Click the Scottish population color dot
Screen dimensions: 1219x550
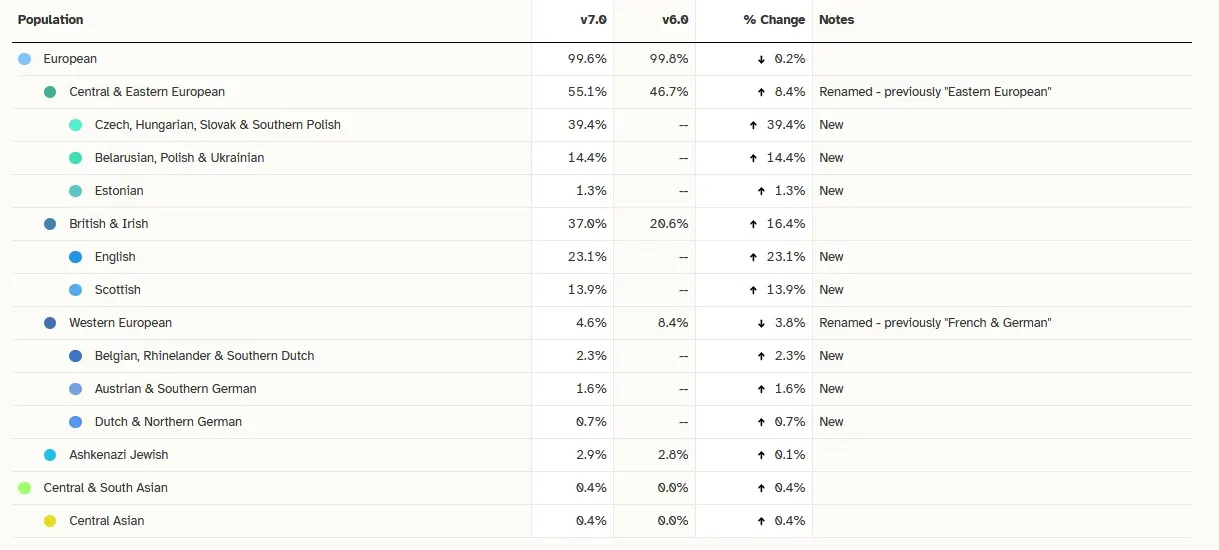76,290
